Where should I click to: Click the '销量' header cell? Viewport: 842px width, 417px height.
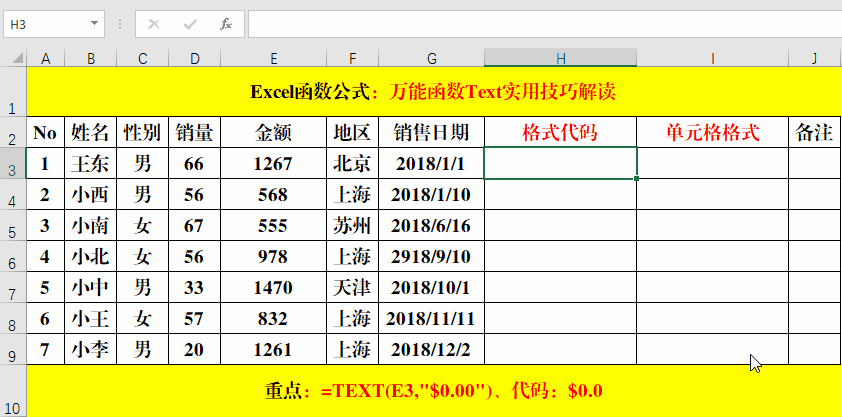tap(194, 132)
